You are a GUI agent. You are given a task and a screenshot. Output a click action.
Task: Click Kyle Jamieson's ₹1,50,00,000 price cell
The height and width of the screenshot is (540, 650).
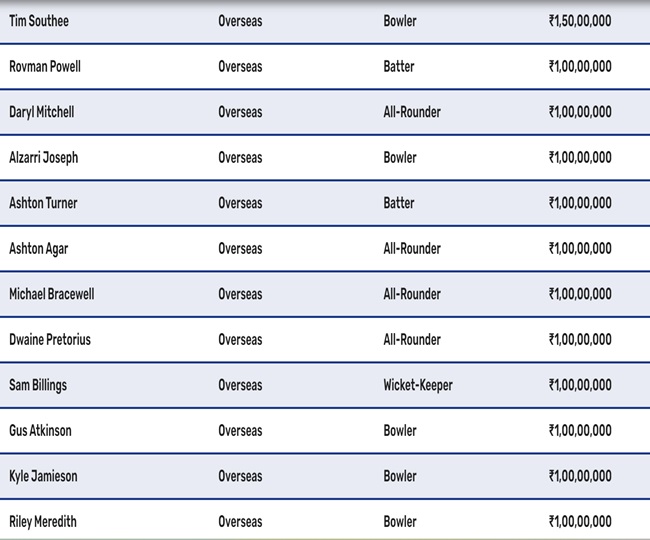coord(580,476)
